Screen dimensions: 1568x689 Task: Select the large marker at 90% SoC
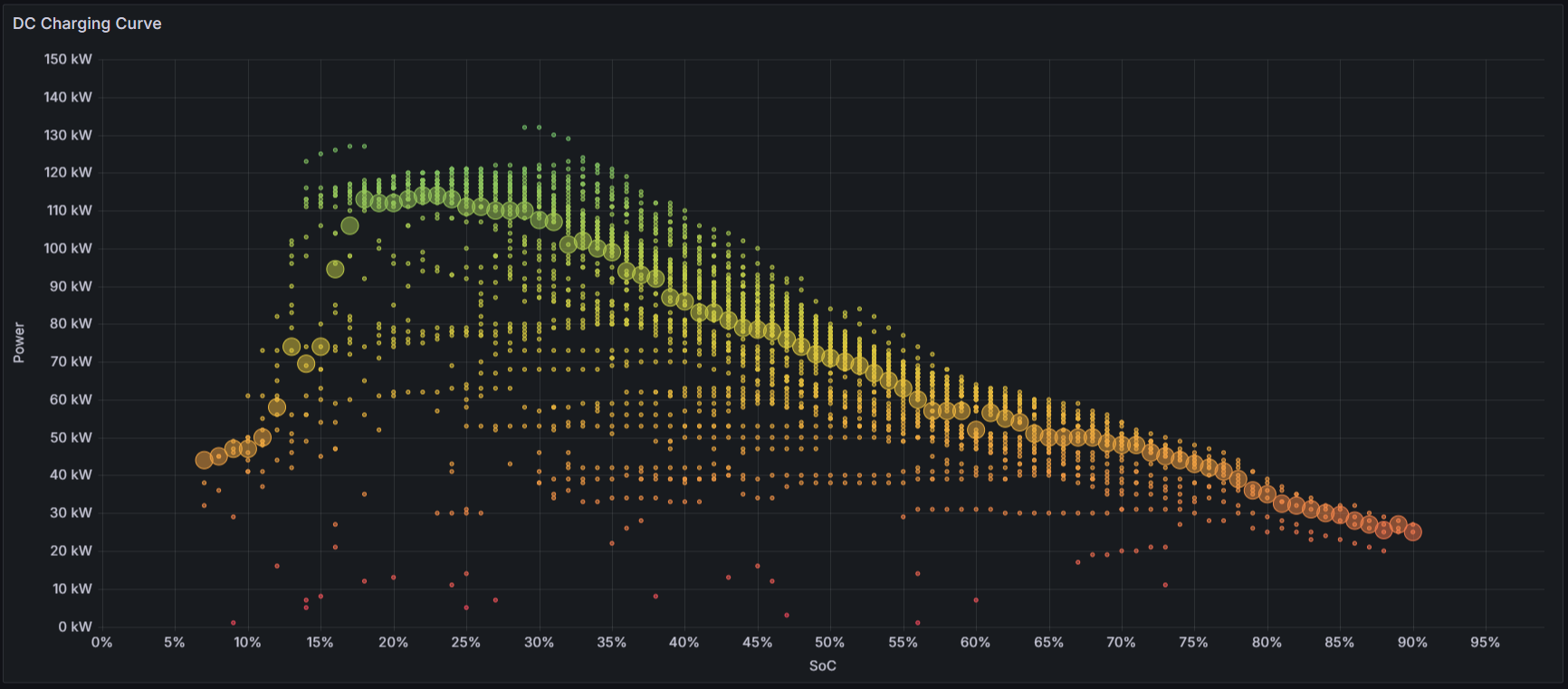click(1412, 531)
